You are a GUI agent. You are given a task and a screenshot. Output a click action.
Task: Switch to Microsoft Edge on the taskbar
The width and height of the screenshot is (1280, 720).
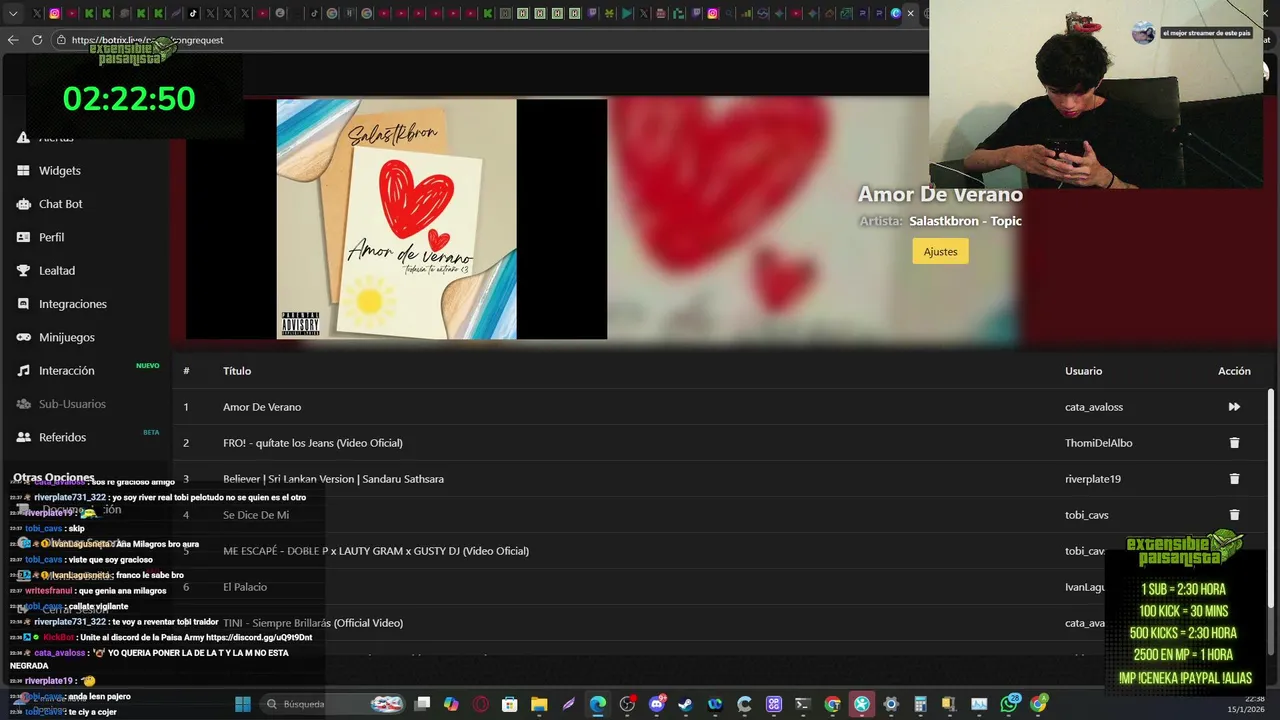click(597, 704)
